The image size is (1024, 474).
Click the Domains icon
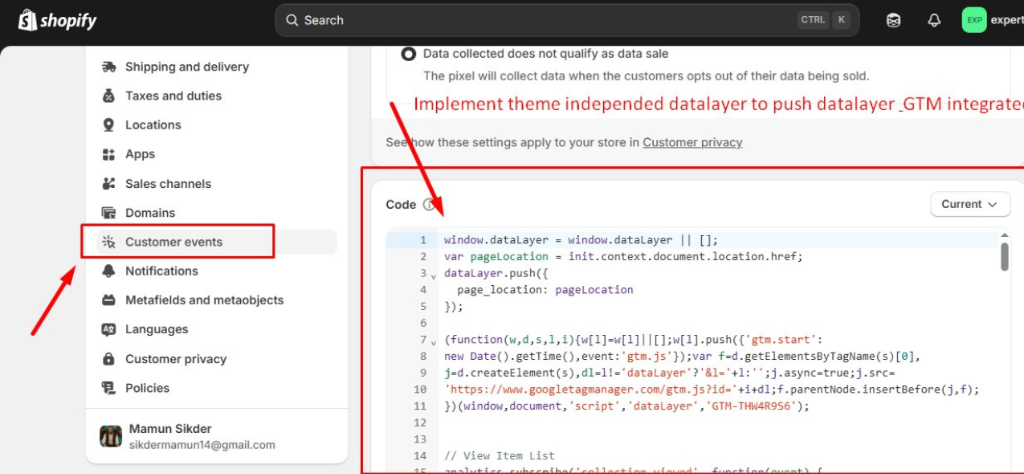(x=109, y=213)
